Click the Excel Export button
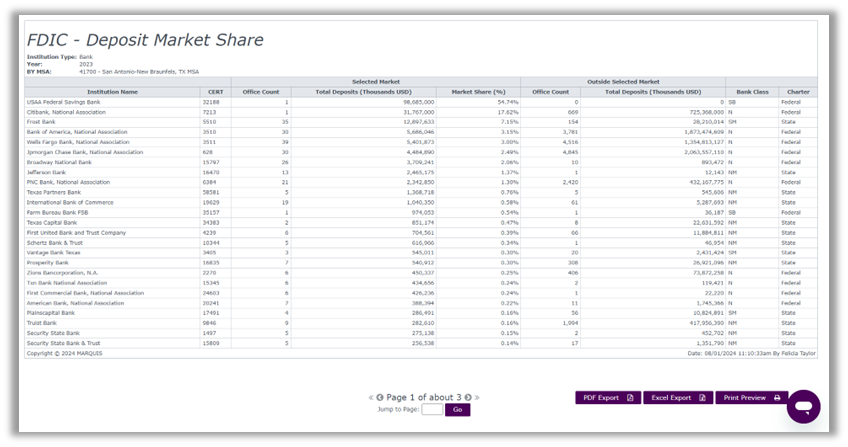 (x=677, y=397)
